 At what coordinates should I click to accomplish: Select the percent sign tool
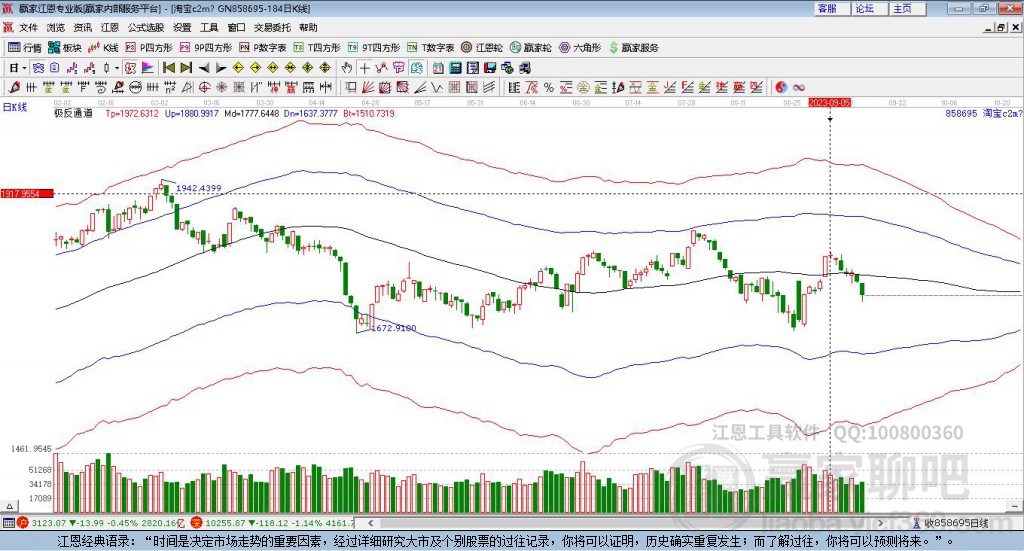[549, 87]
